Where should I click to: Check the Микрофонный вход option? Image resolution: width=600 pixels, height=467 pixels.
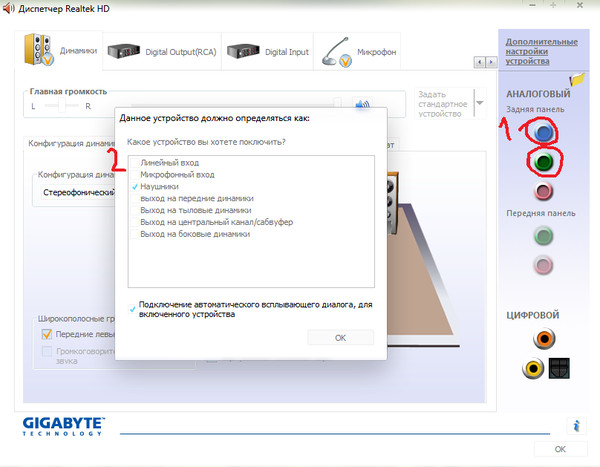click(135, 175)
